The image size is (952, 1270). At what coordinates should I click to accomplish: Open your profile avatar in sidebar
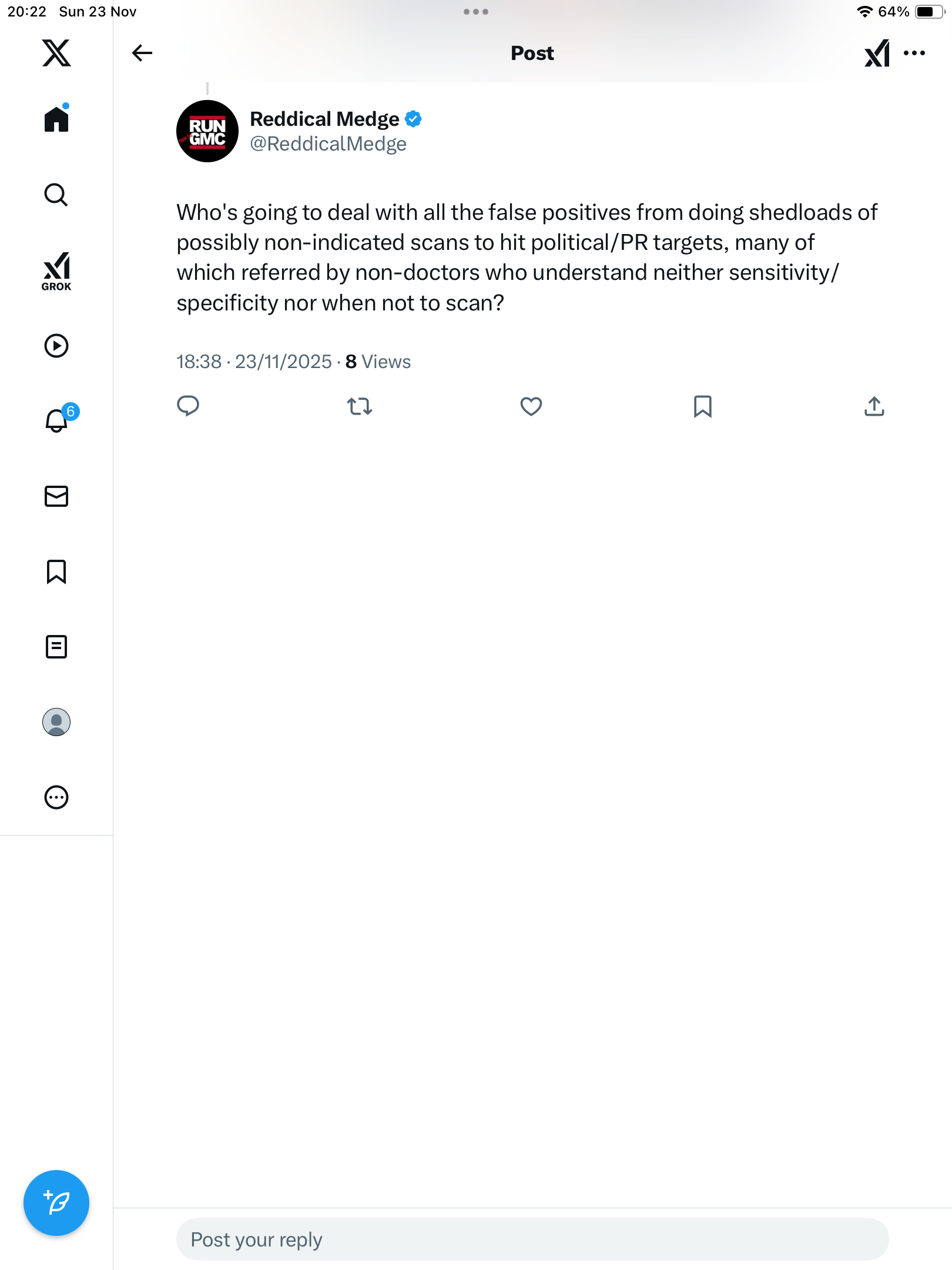(x=56, y=722)
